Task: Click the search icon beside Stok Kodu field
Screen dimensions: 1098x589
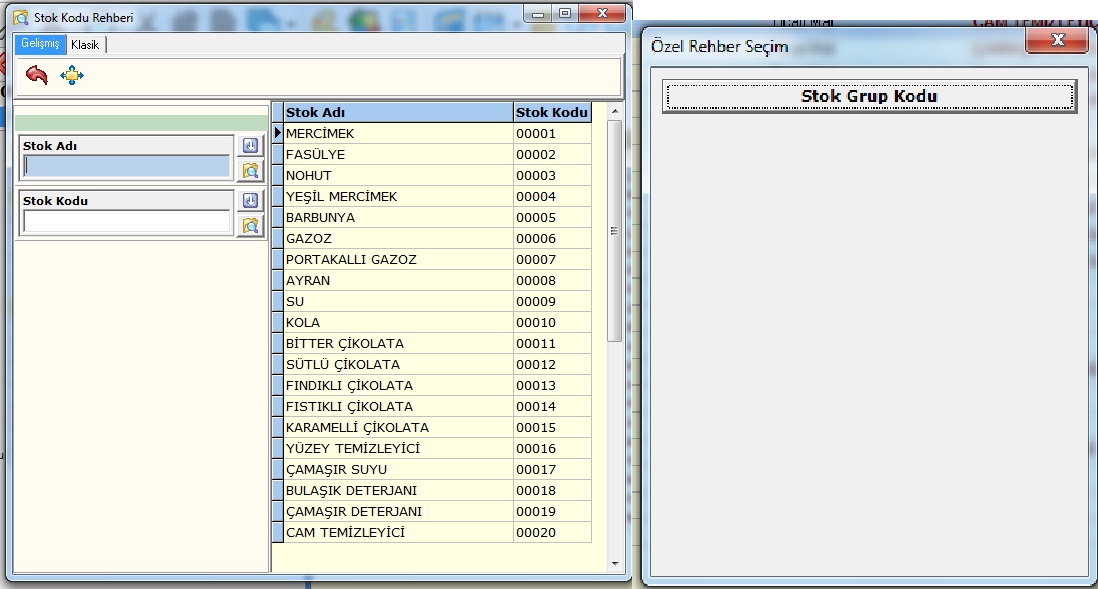Action: click(x=250, y=225)
